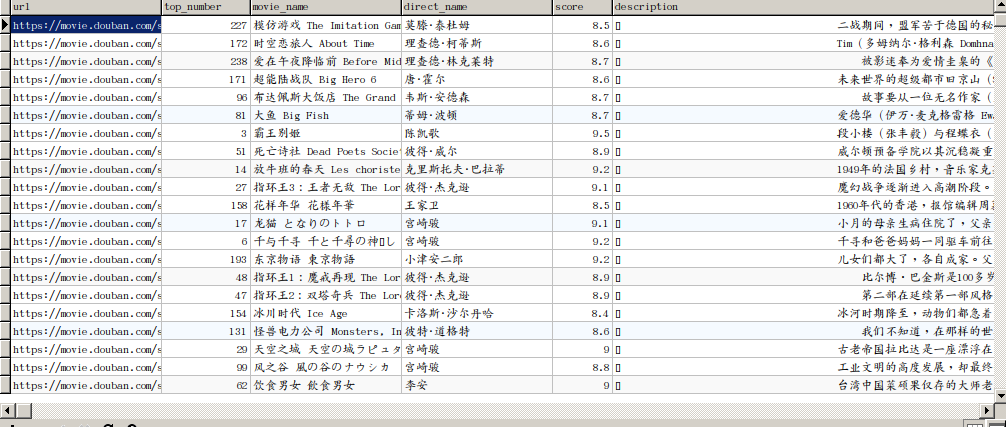The width and height of the screenshot is (1006, 427).
Task: Select director cell 理查德·柯蒂斯
Action: click(477, 44)
